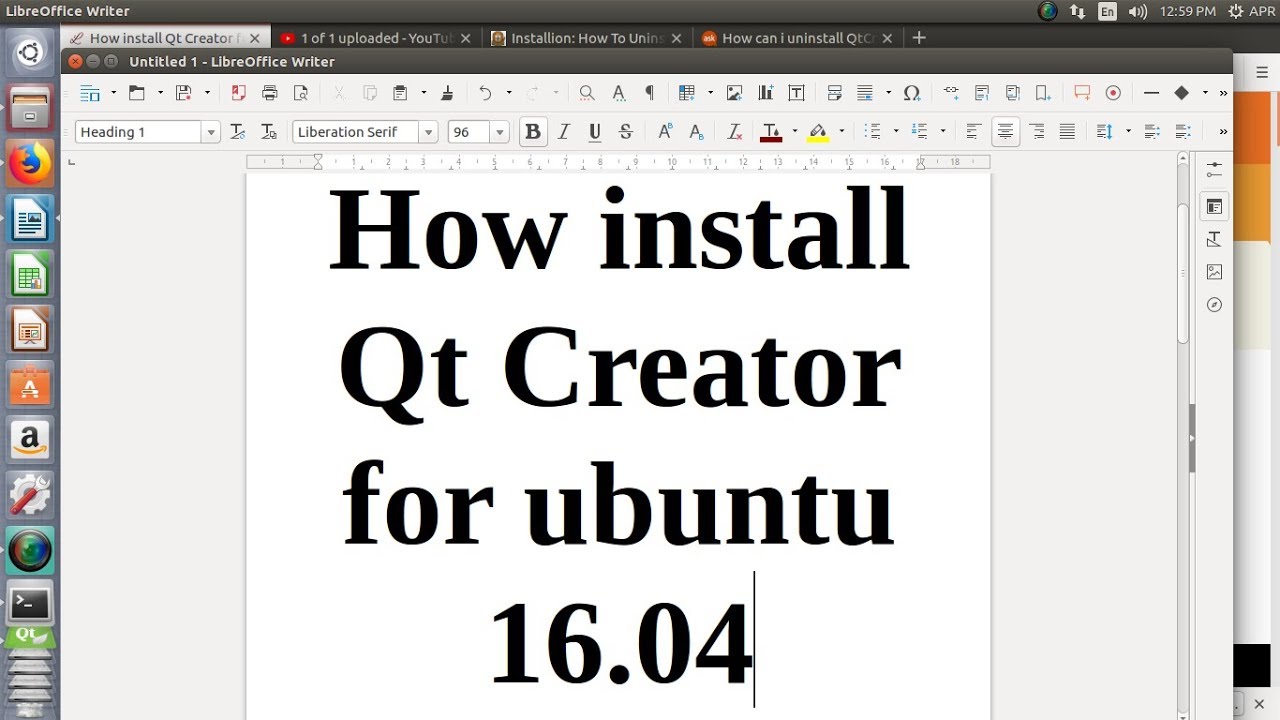1280x720 pixels.
Task: Open sidebar Navigator compass
Action: [1214, 305]
